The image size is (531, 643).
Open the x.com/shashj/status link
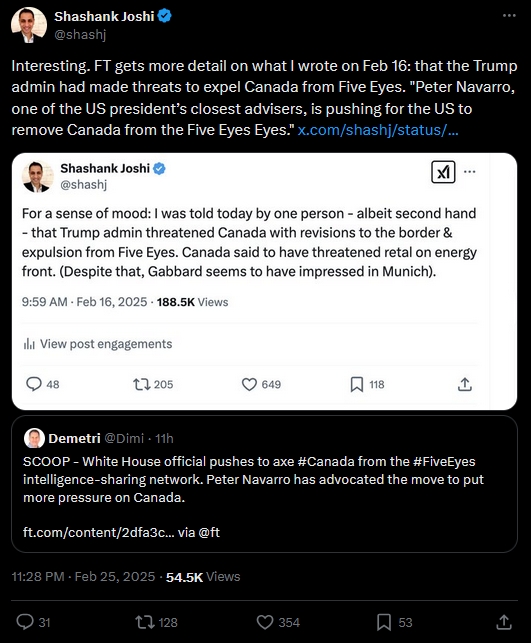[x=378, y=130]
